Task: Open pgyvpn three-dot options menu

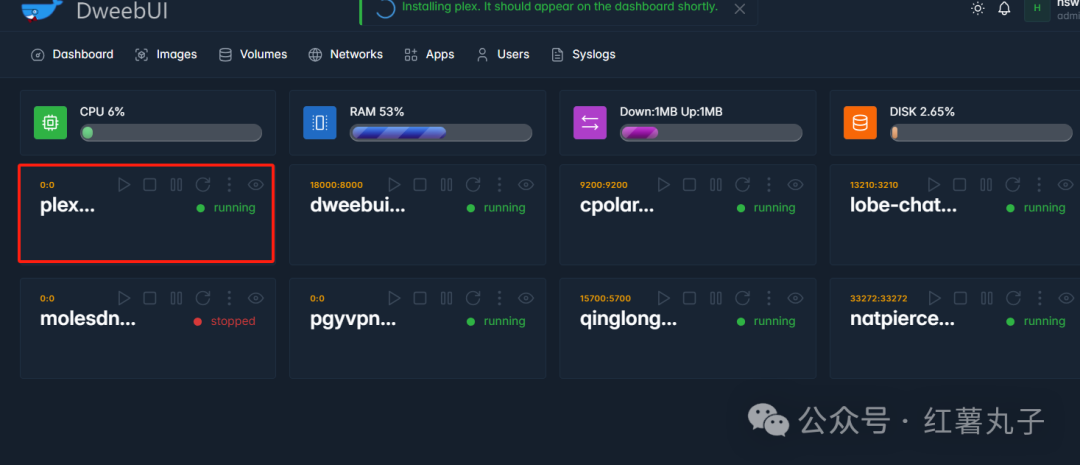Action: pos(499,298)
